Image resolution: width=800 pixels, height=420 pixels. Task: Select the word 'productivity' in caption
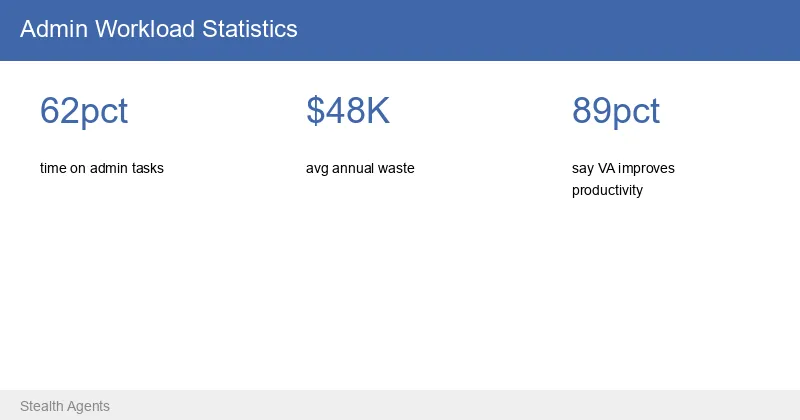point(607,190)
